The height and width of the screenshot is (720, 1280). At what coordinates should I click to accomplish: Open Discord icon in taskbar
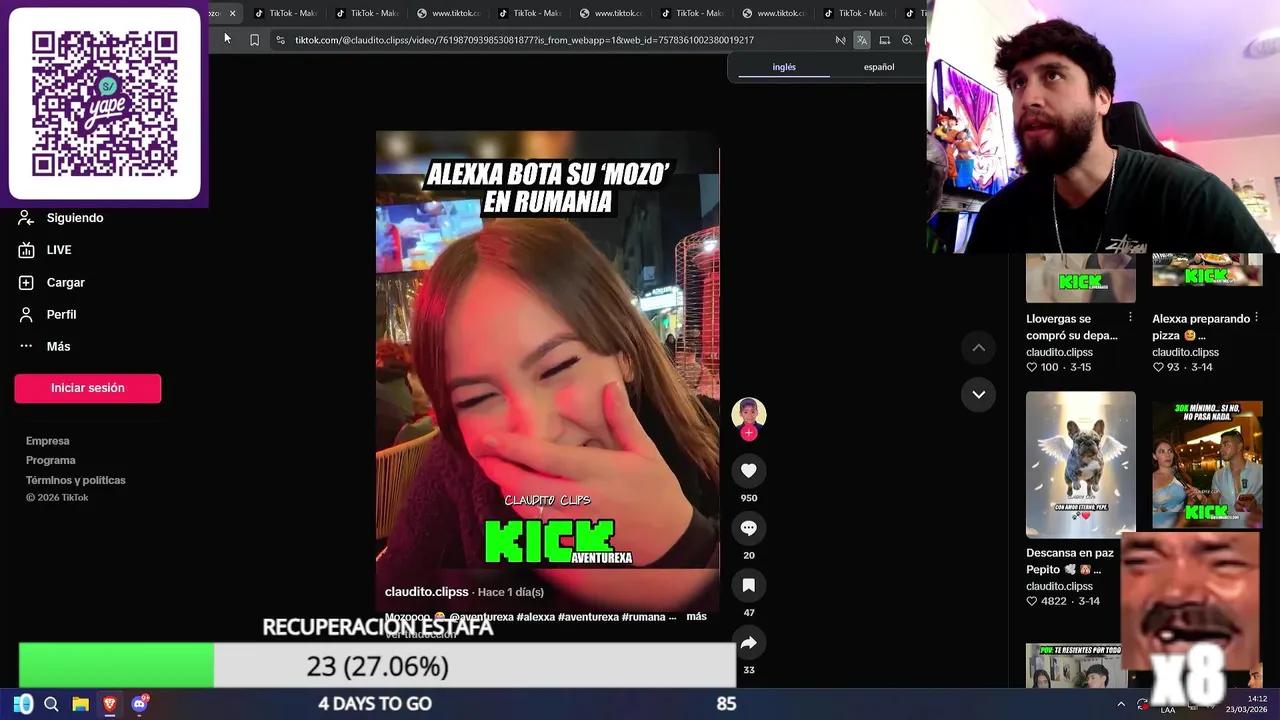point(139,704)
